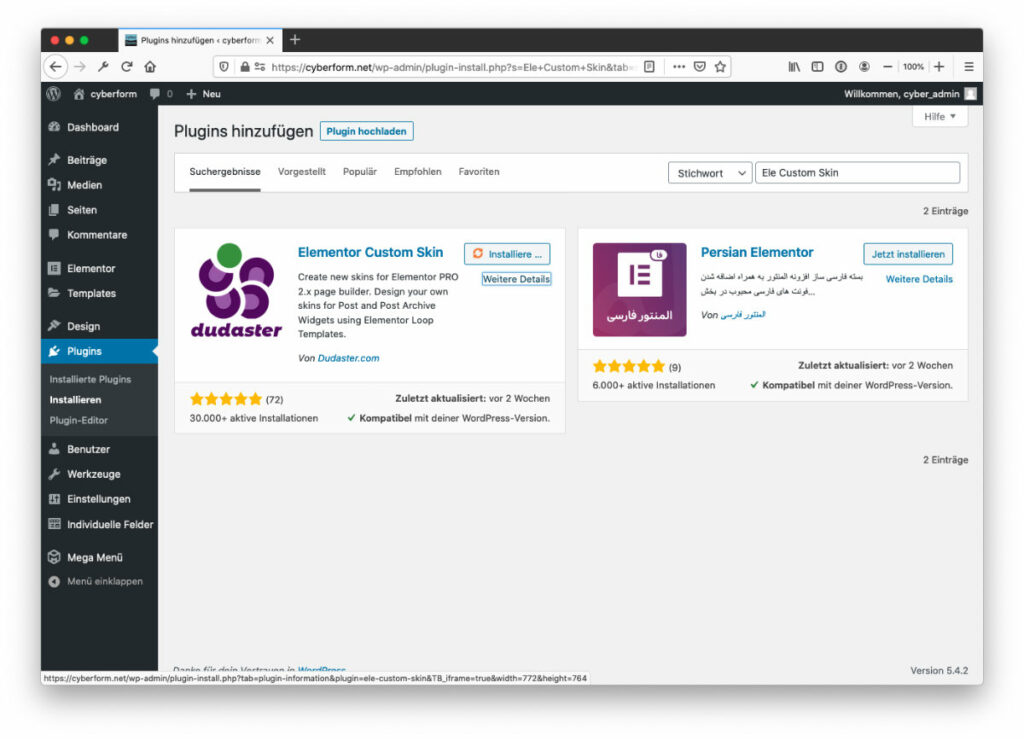The width and height of the screenshot is (1024, 739).
Task: Open the Installieren submenu item
Action: 75,400
